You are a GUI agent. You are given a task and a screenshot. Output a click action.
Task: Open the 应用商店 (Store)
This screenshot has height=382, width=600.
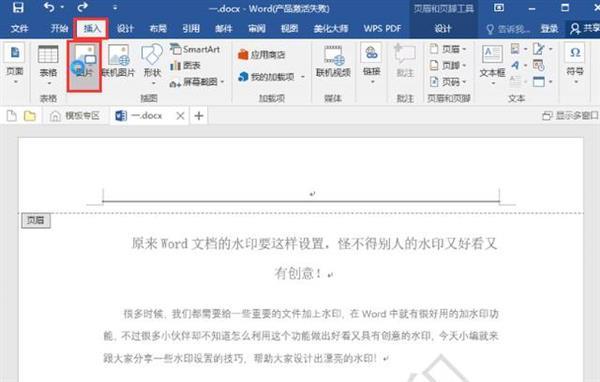click(262, 54)
